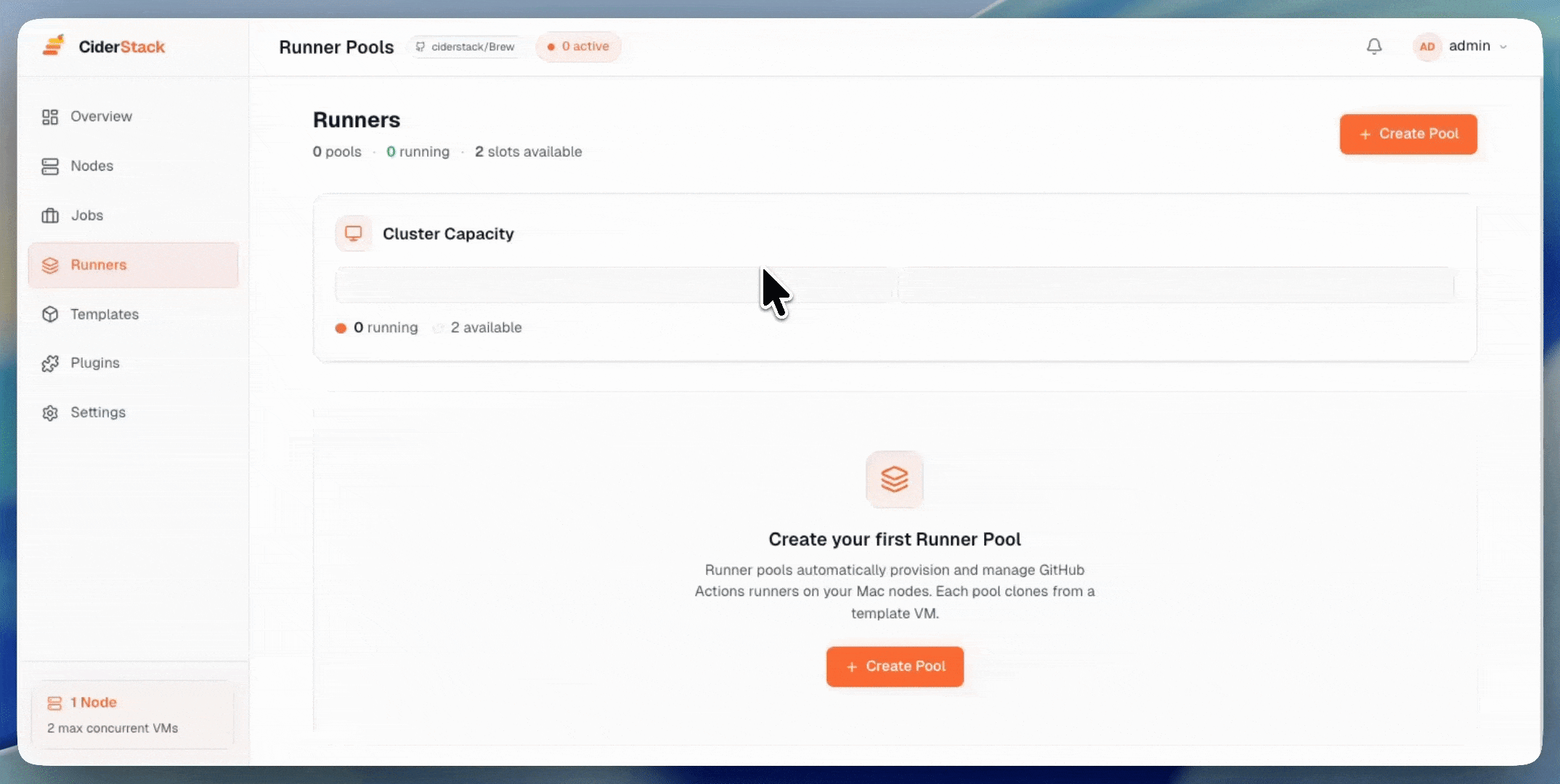Open Settings via the gear icon
This screenshot has width=1560, height=784.
(49, 412)
